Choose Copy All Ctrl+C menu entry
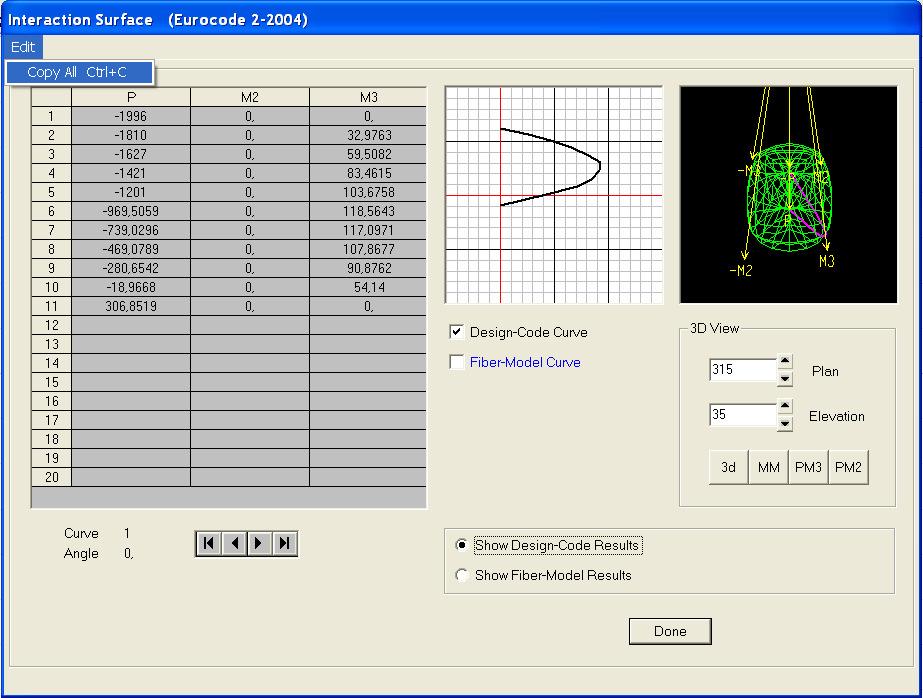This screenshot has width=923, height=698. 79,72
